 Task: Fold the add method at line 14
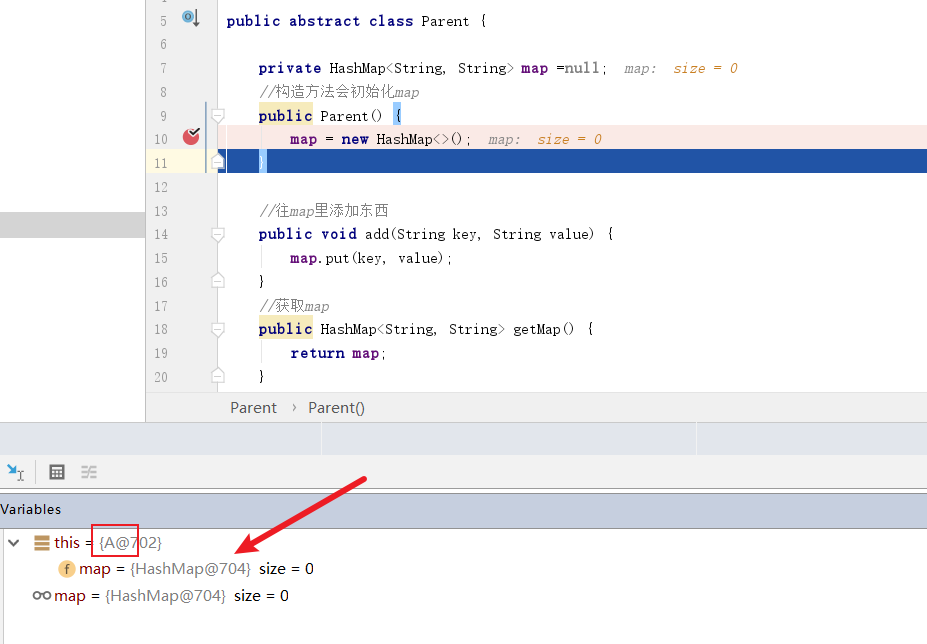coord(217,234)
